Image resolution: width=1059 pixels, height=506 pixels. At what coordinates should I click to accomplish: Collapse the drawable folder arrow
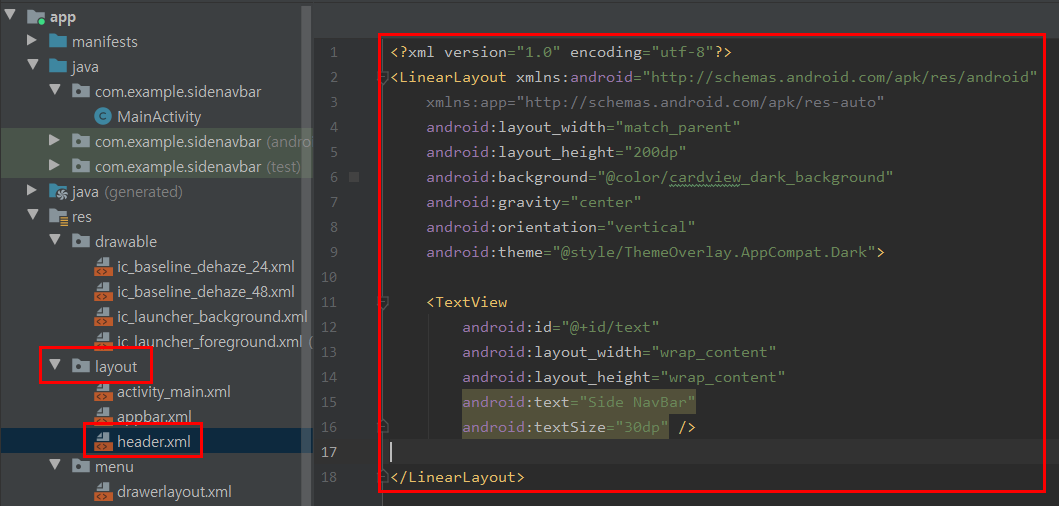[x=55, y=241]
